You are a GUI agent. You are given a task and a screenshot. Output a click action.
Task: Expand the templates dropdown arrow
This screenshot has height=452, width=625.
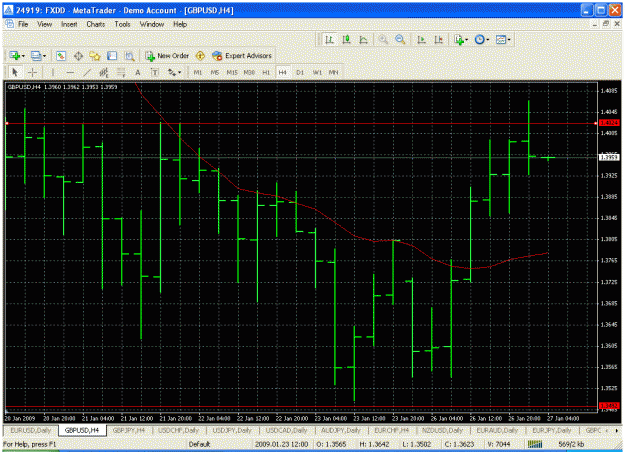509,39
